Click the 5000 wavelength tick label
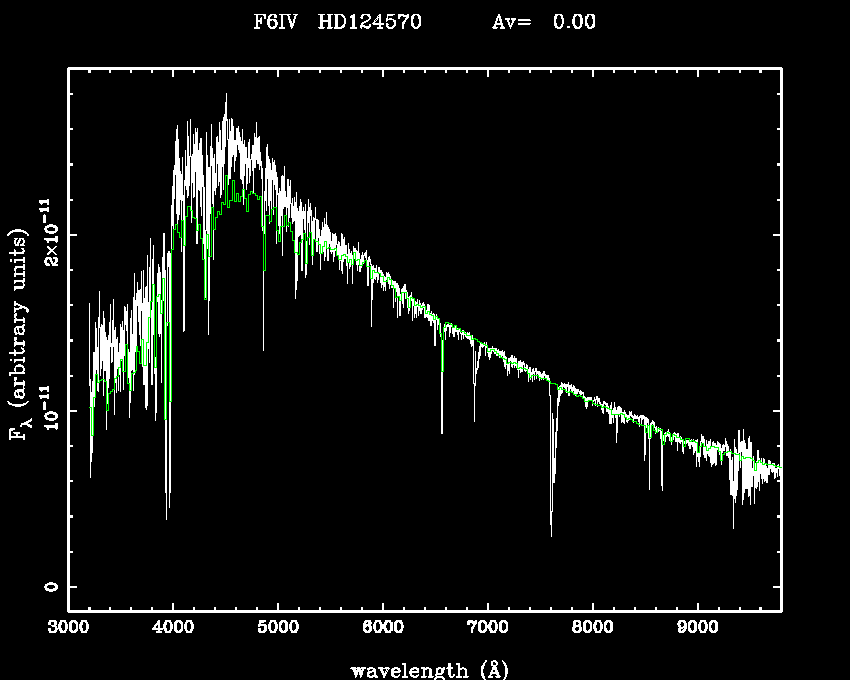The image size is (850, 680). pos(278,628)
